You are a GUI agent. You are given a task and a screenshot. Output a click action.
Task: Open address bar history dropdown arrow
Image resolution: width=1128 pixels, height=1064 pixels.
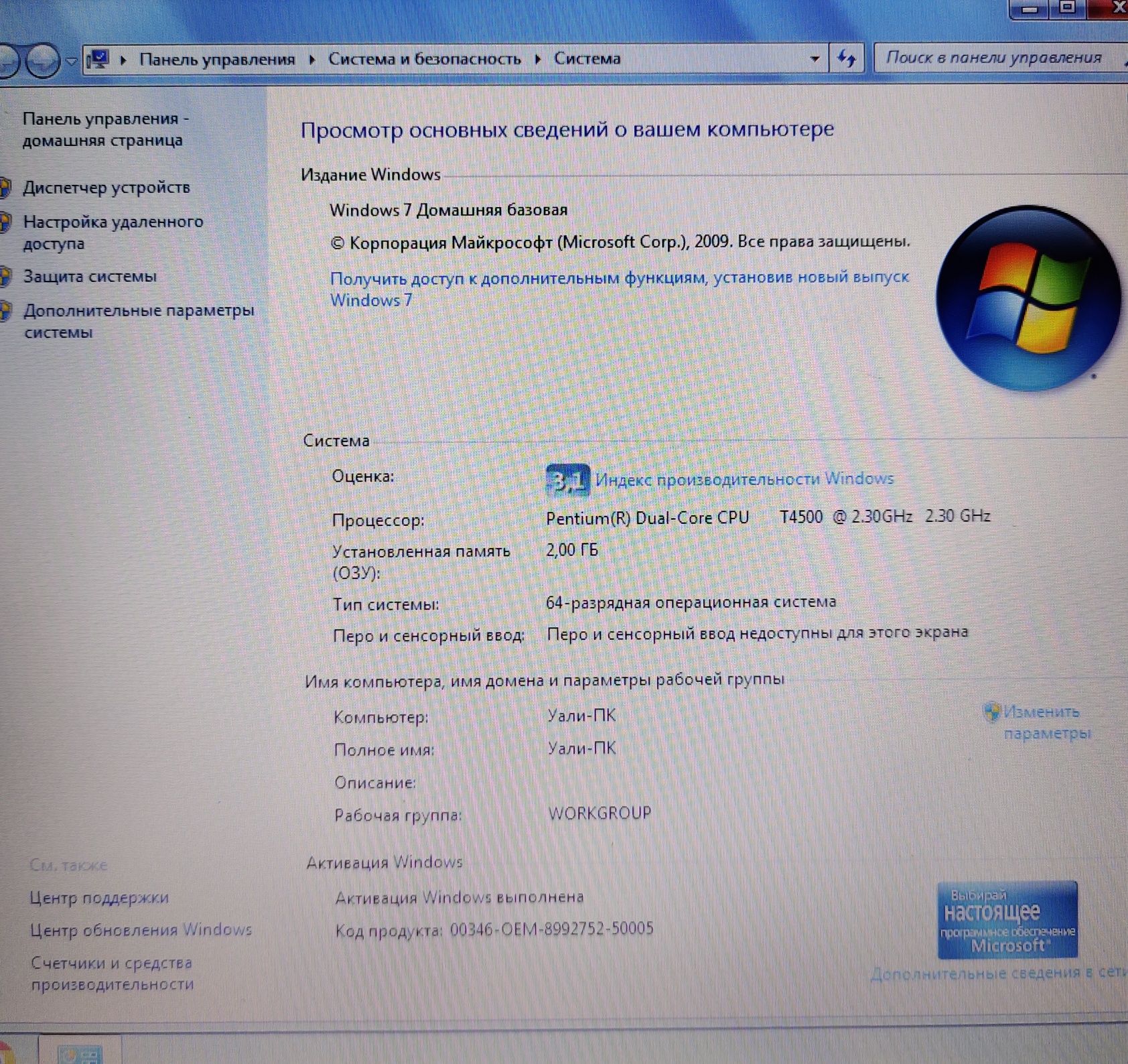click(x=815, y=58)
